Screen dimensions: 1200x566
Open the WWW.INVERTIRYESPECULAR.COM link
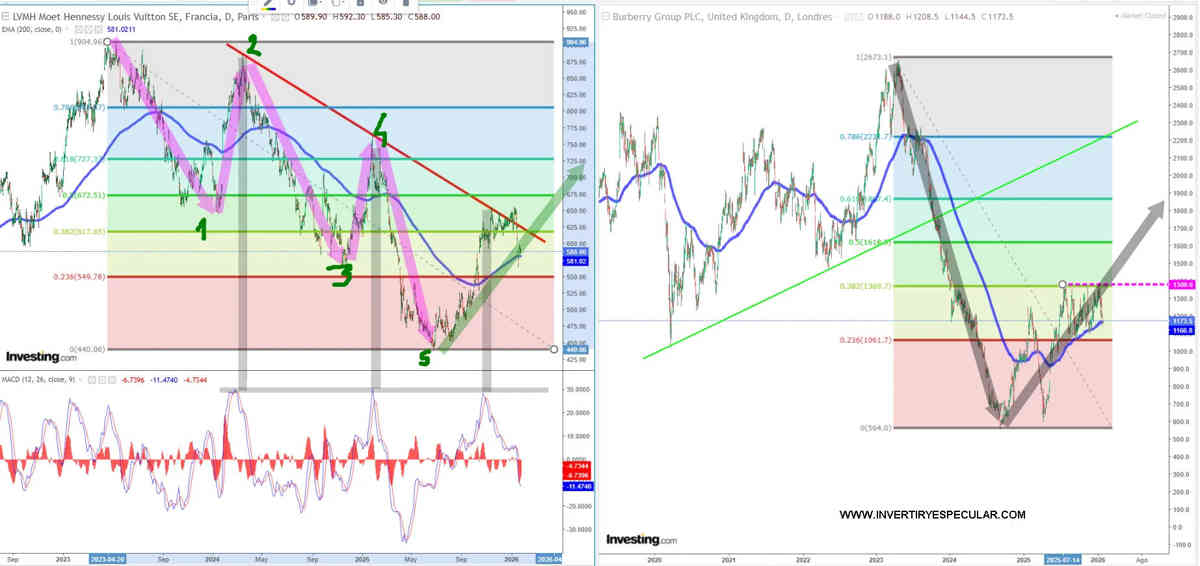[x=932, y=515]
